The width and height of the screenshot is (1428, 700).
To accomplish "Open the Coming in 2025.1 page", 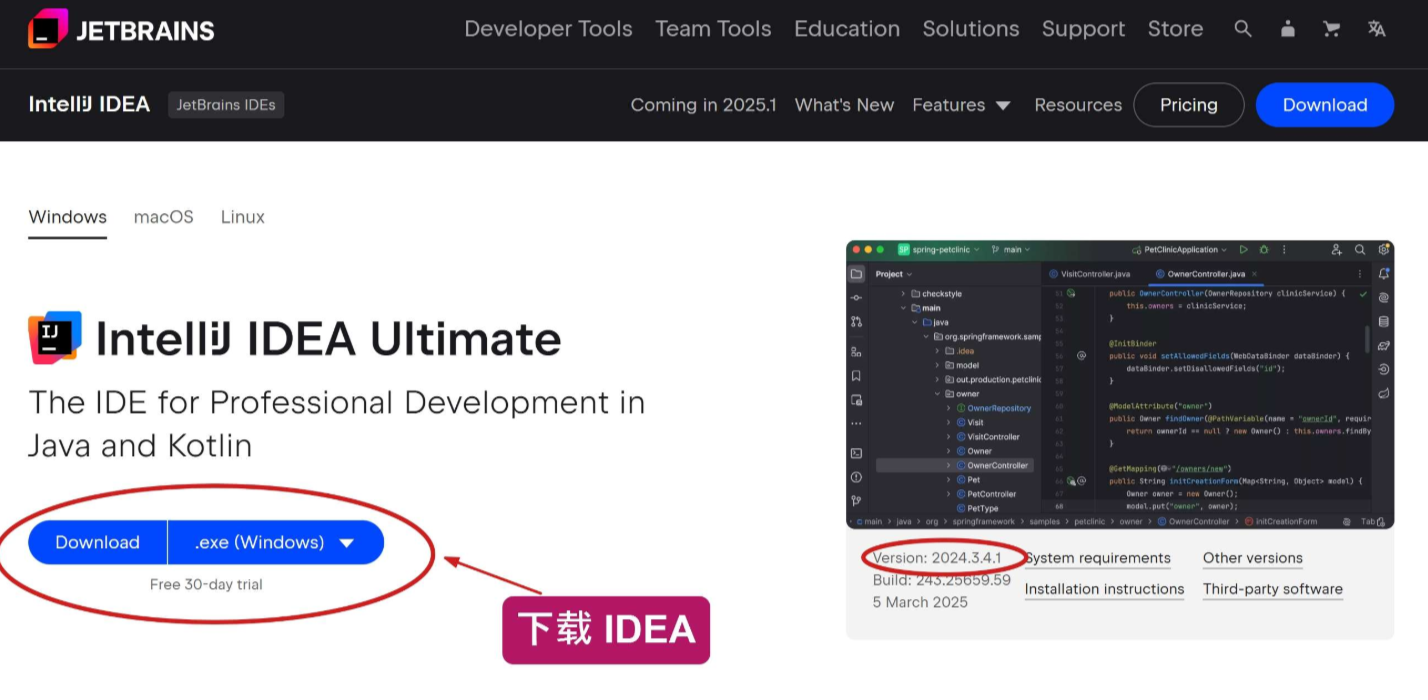I will [x=703, y=105].
